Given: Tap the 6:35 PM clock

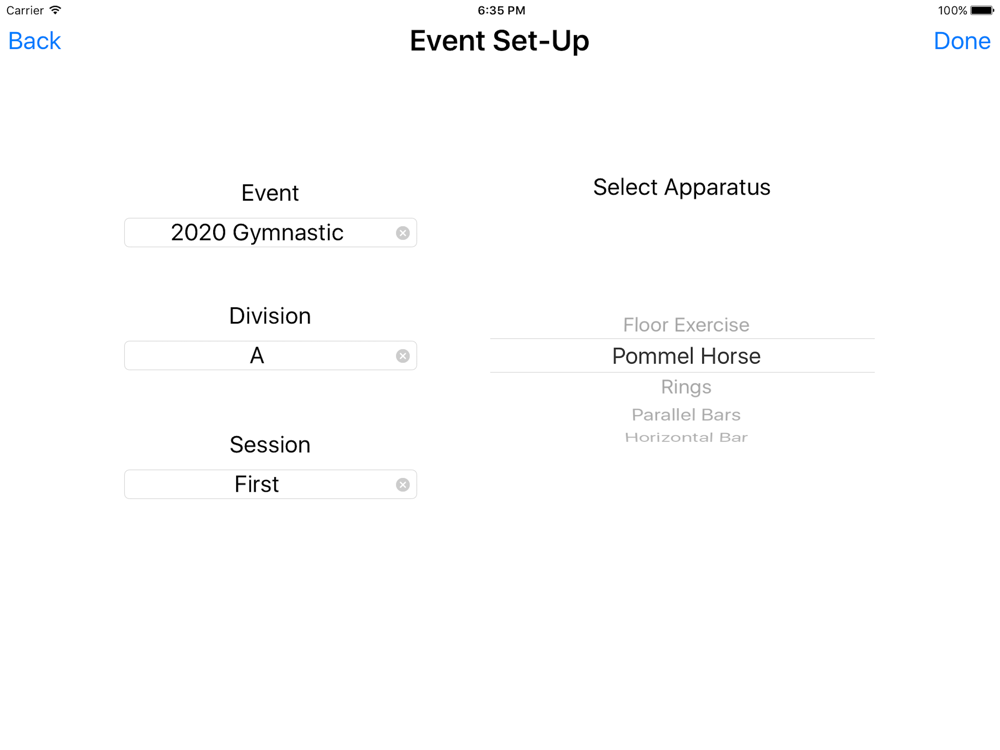Looking at the screenshot, I should pos(501,10).
